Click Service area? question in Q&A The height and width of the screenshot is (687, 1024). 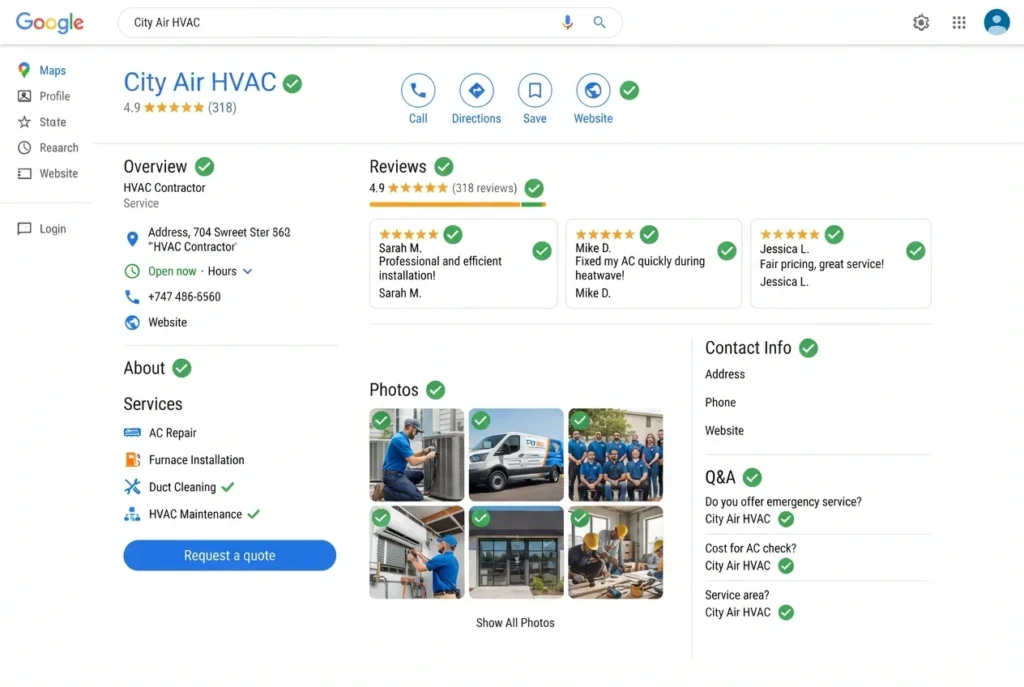click(737, 595)
